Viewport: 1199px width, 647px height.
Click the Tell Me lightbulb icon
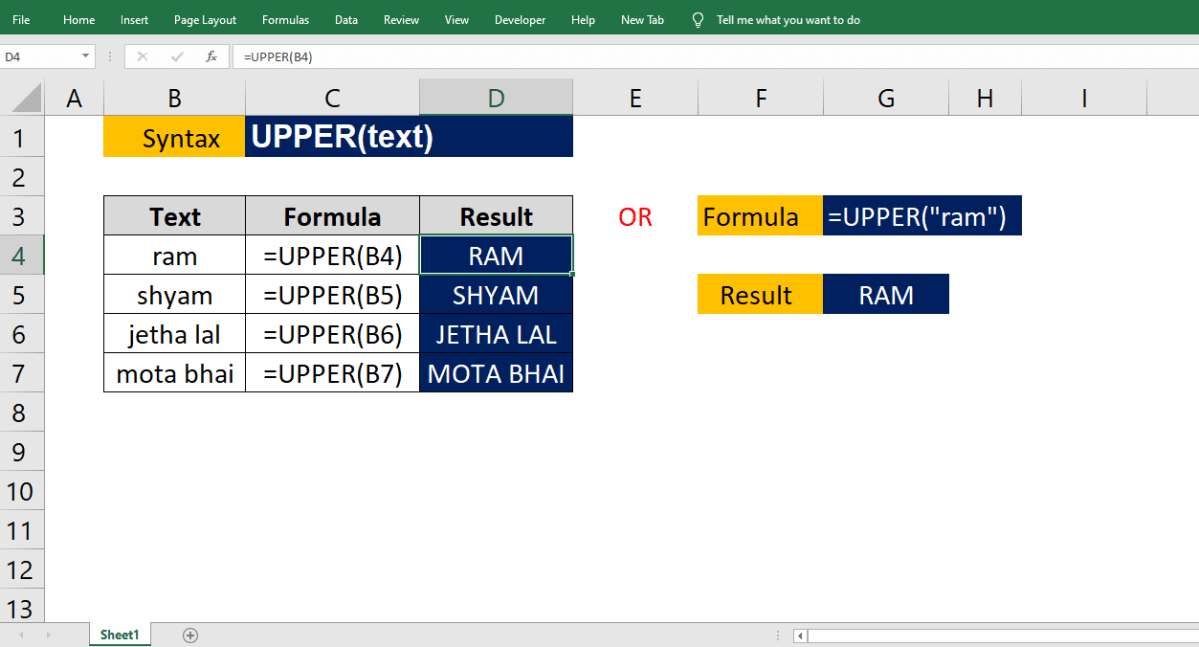697,19
